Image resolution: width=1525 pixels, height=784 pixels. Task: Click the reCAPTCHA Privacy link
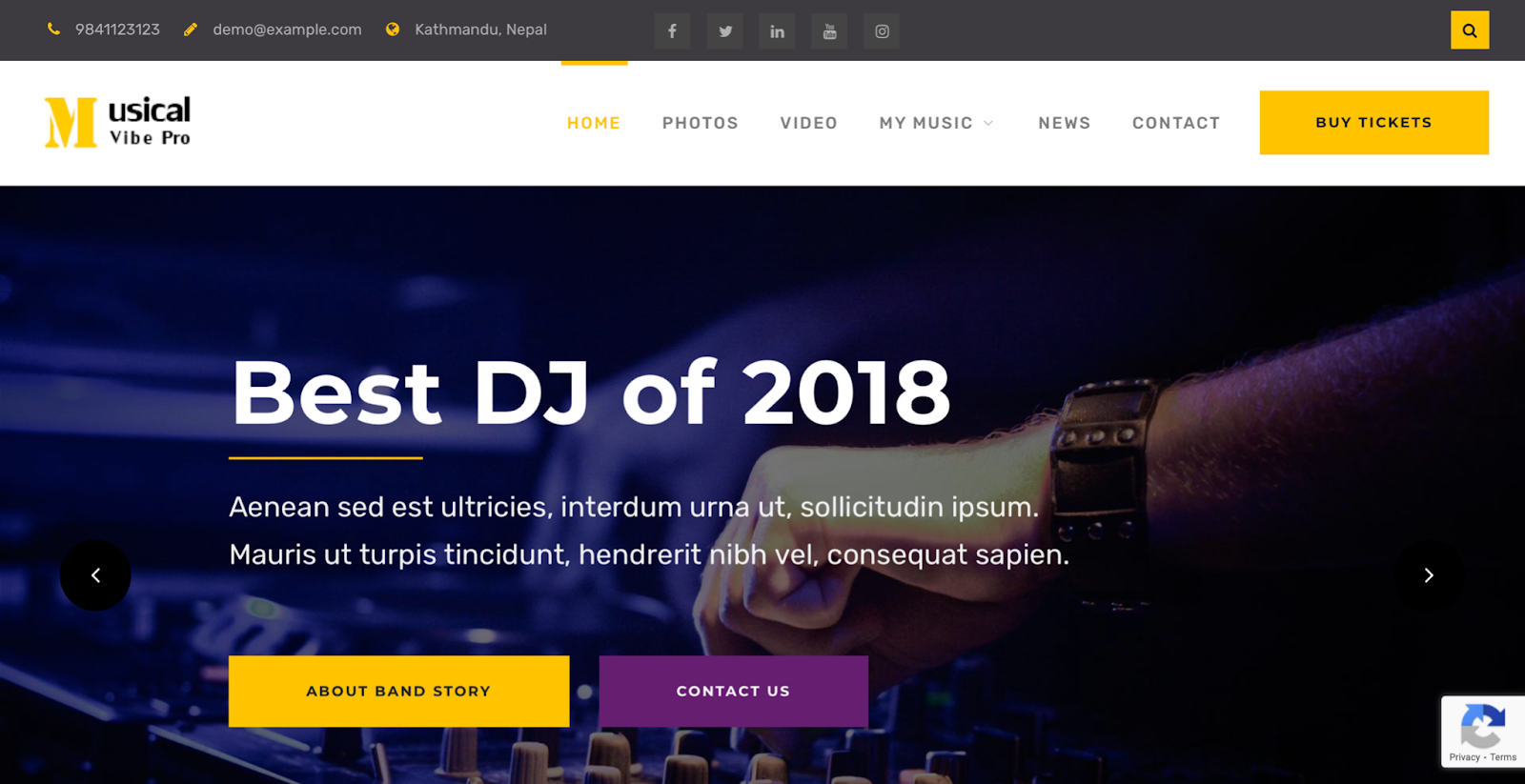tap(1464, 757)
